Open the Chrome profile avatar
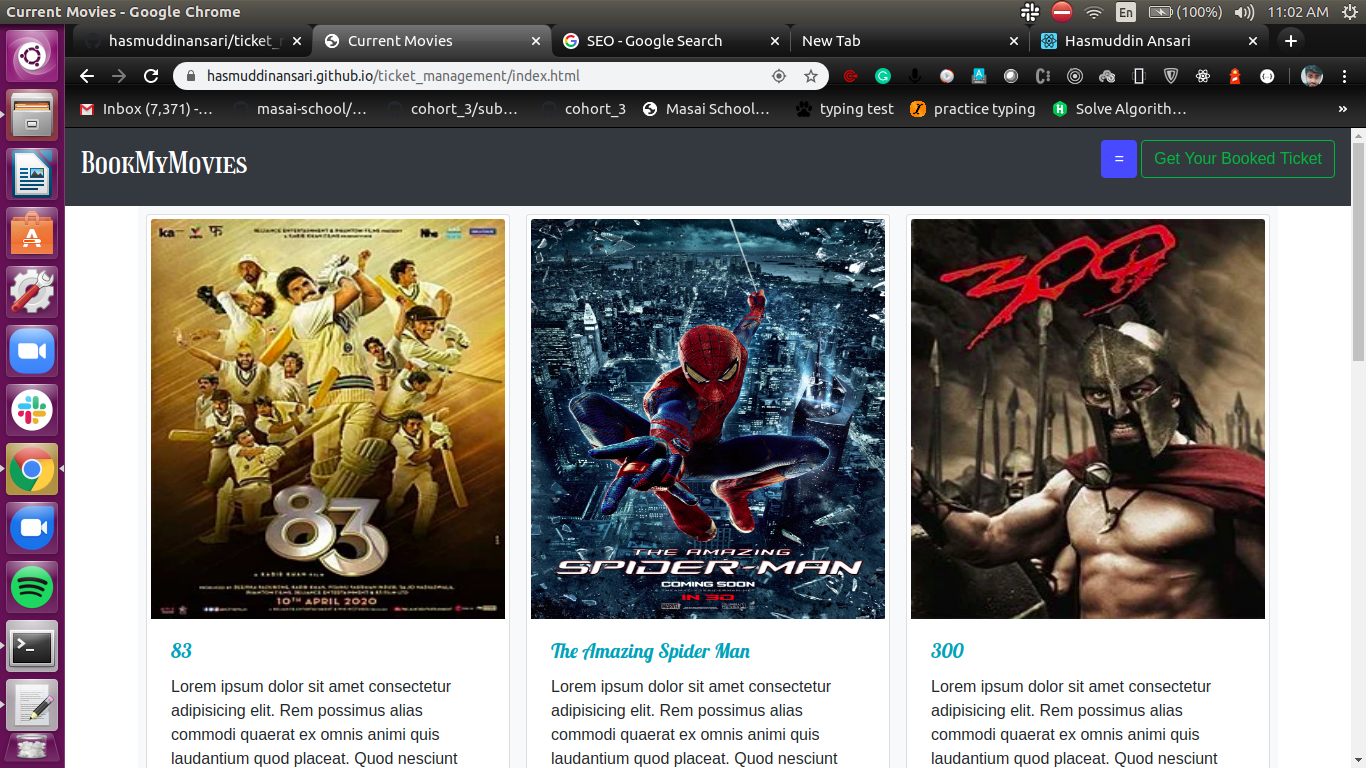 [1311, 76]
